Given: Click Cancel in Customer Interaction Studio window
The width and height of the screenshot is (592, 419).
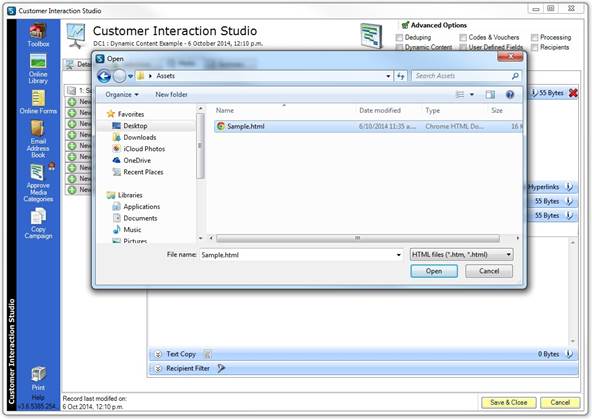Looking at the screenshot, I should click(560, 402).
